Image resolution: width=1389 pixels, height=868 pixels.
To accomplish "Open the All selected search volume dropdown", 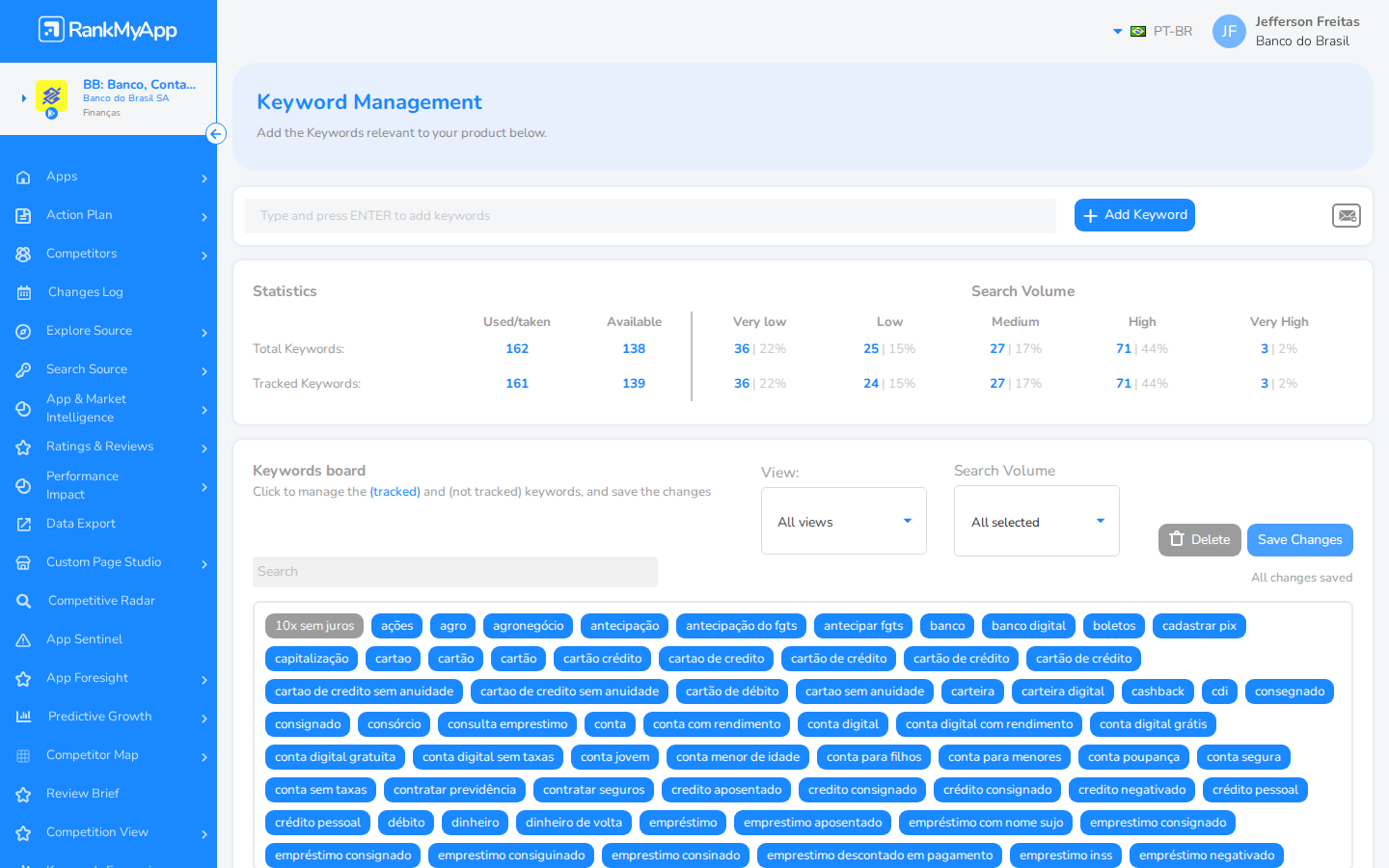I will coord(1037,521).
